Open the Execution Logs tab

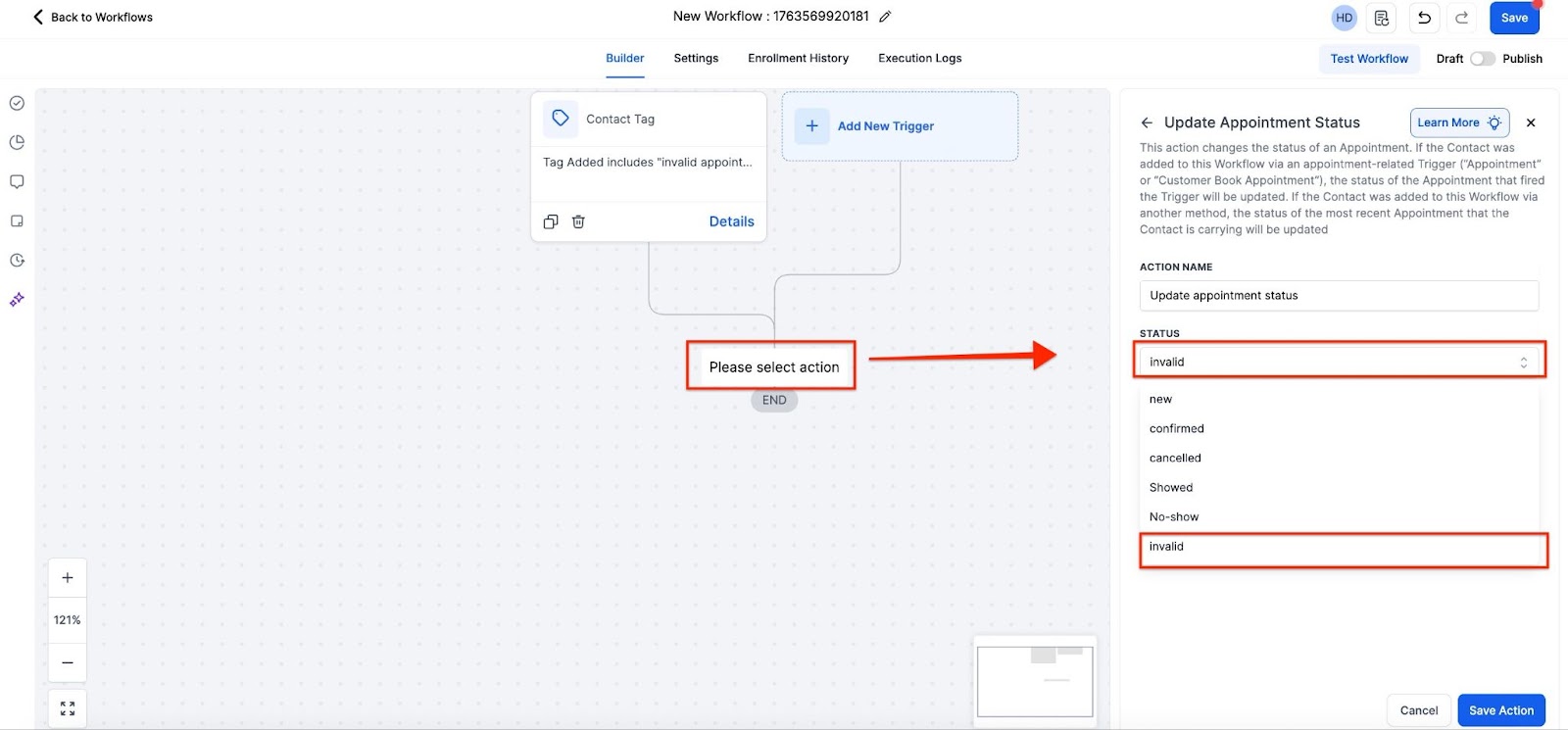pos(919,58)
